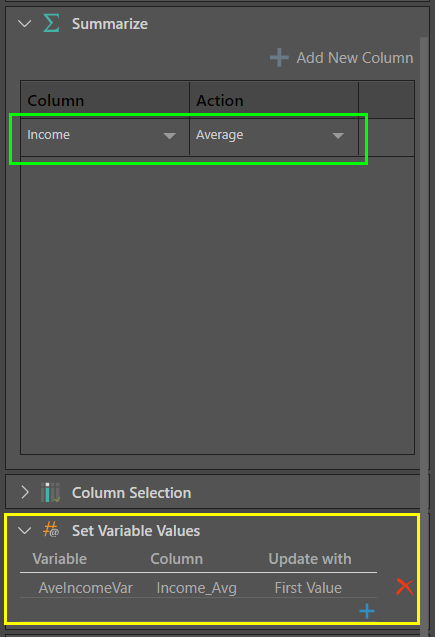Click the Add New Column plus icon

pos(279,58)
